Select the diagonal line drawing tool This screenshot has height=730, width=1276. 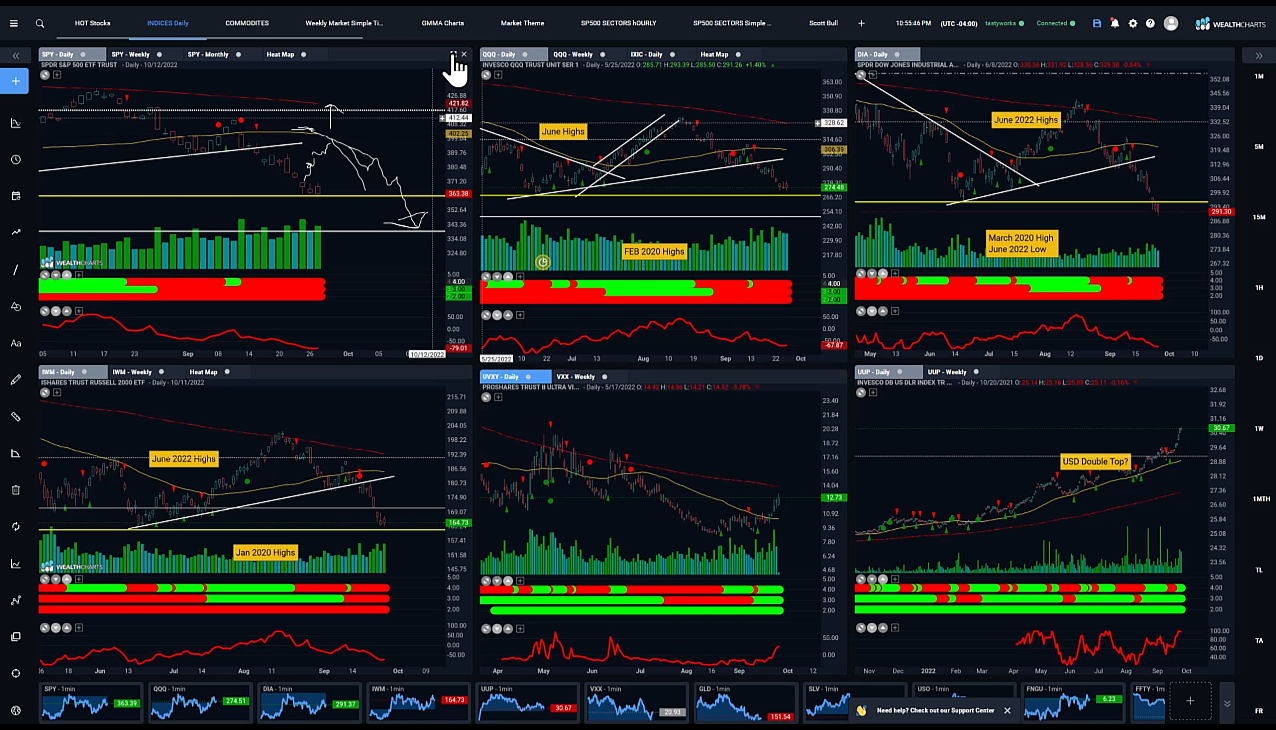(16, 270)
